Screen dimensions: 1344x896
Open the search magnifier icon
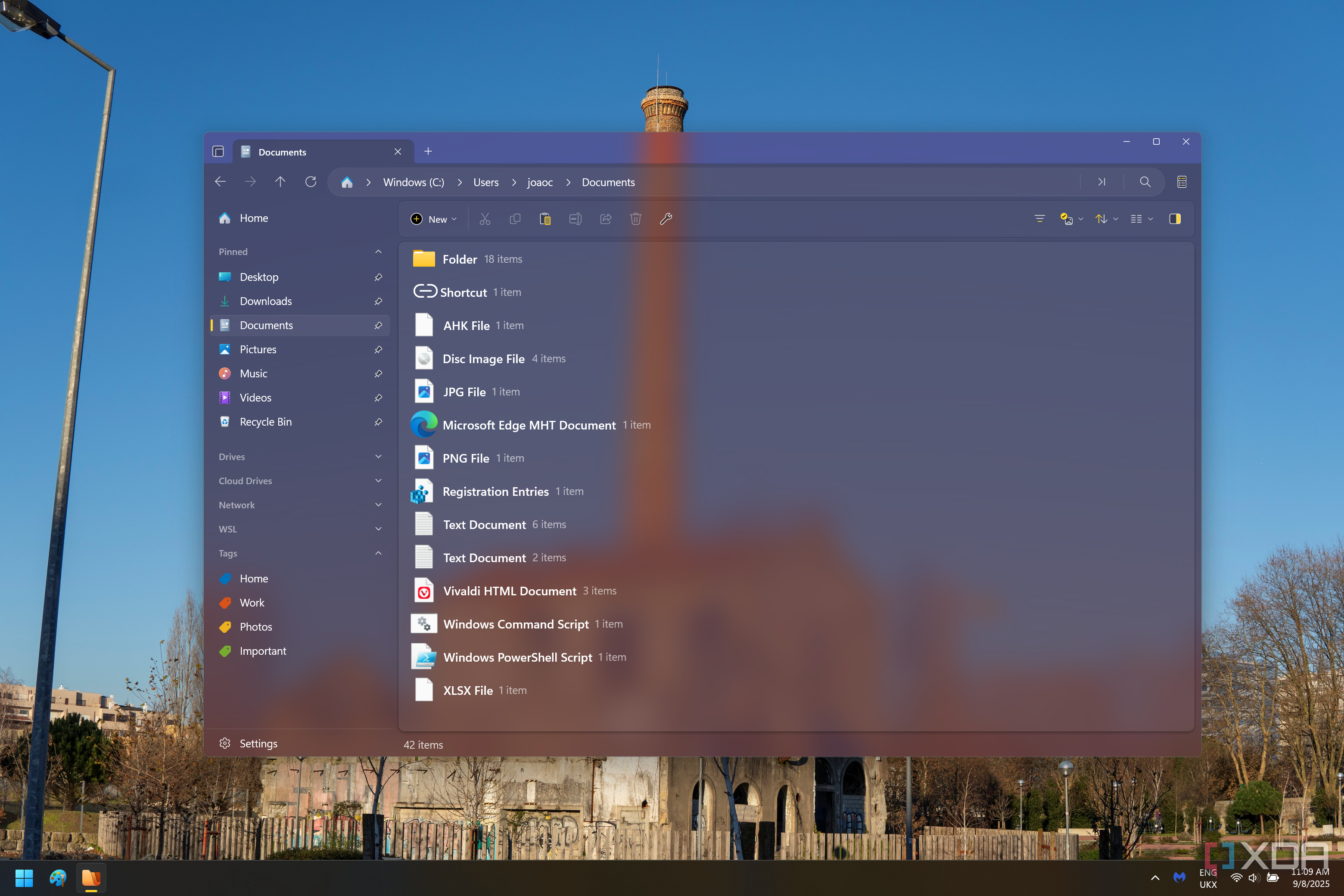(x=1145, y=182)
